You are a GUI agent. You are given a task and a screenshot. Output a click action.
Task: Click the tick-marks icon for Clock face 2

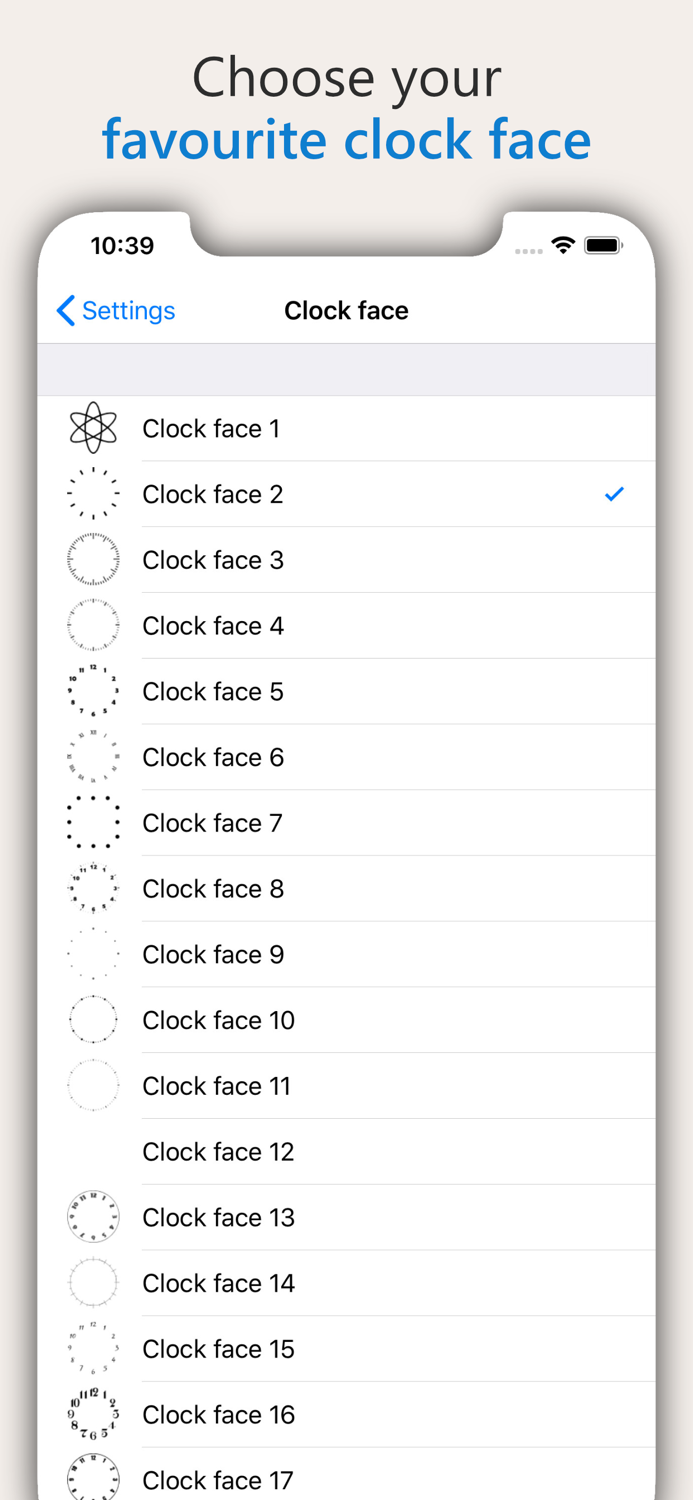(x=93, y=493)
